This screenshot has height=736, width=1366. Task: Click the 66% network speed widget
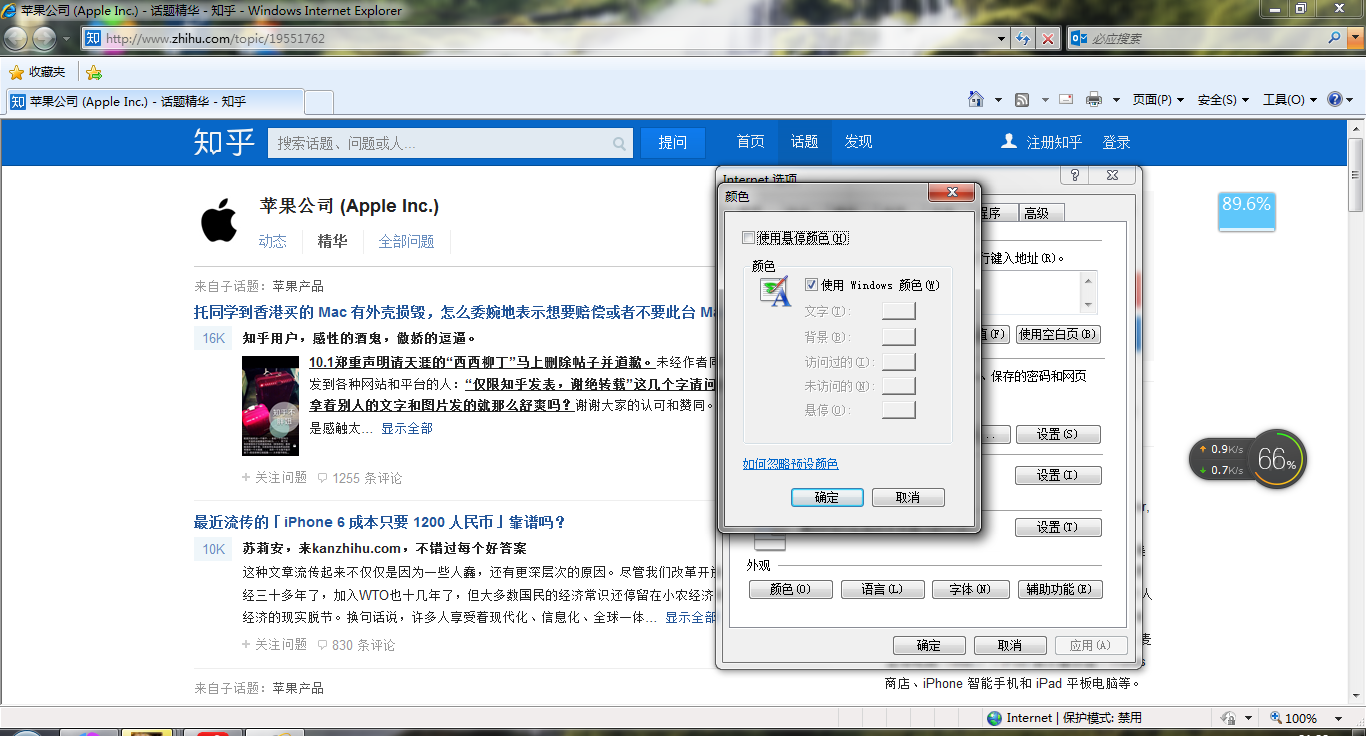pyautogui.click(x=1277, y=459)
